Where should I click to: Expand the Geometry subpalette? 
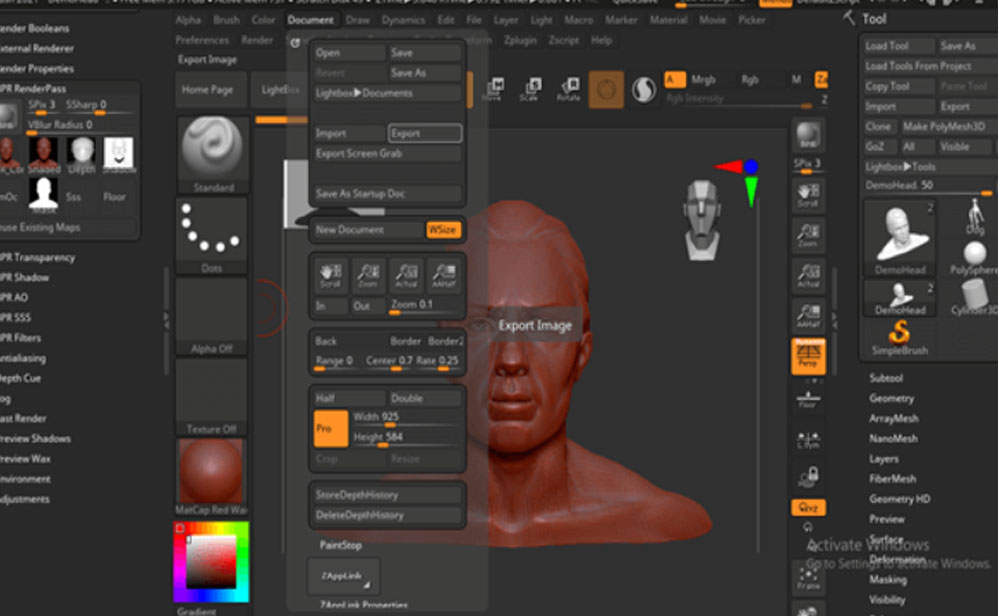[x=891, y=398]
